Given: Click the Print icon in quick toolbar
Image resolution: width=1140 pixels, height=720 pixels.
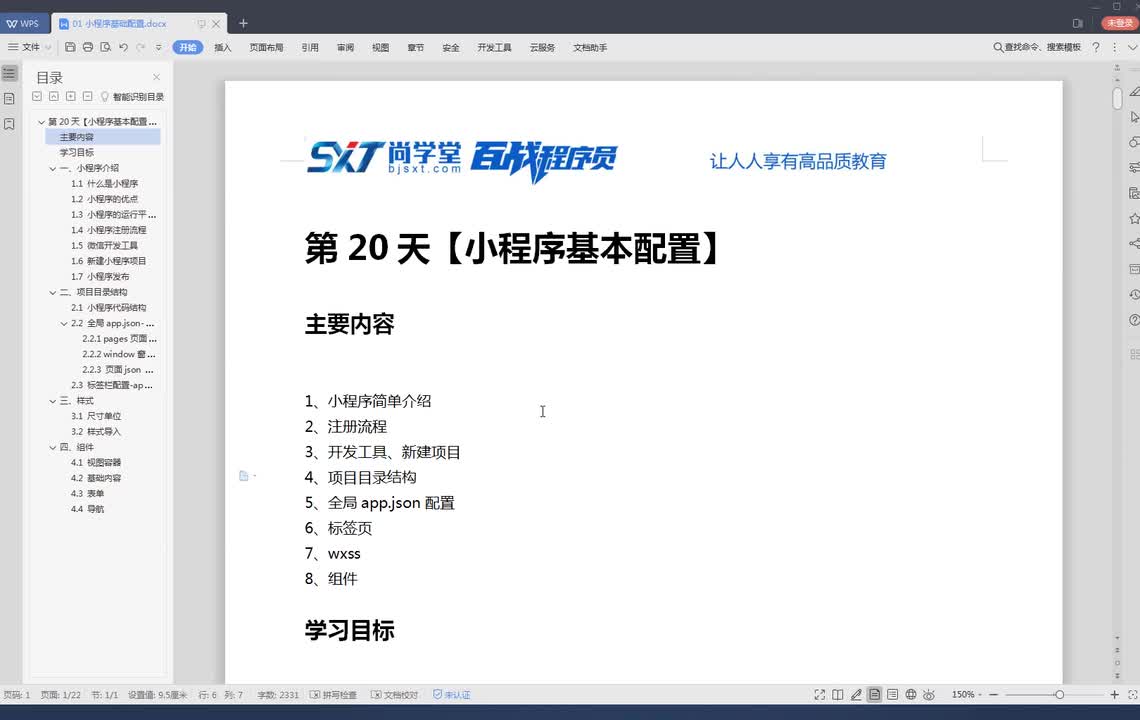Looking at the screenshot, I should (87, 47).
